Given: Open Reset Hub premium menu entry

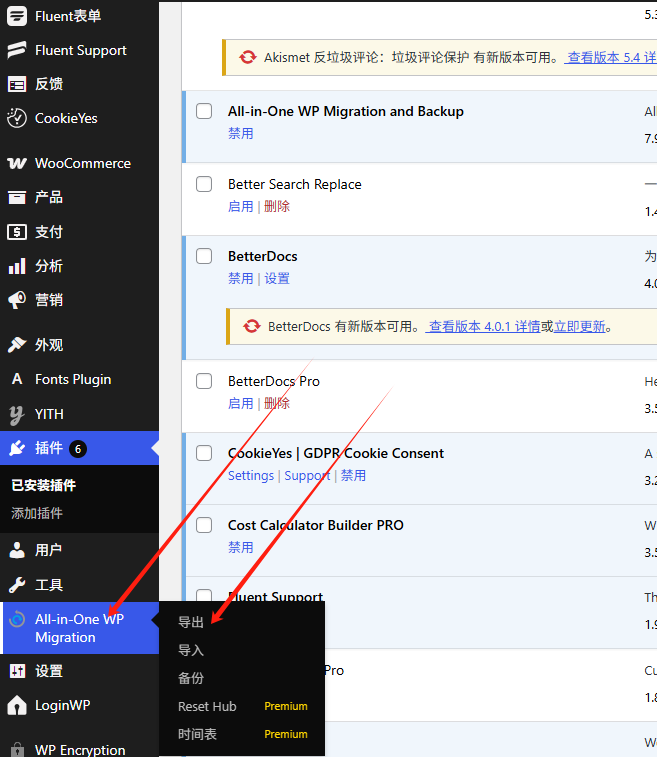Looking at the screenshot, I should click(x=242, y=706).
